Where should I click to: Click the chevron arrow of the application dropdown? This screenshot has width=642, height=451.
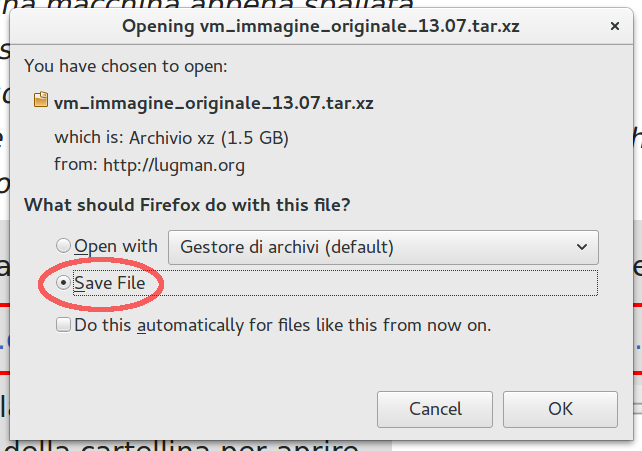(582, 246)
